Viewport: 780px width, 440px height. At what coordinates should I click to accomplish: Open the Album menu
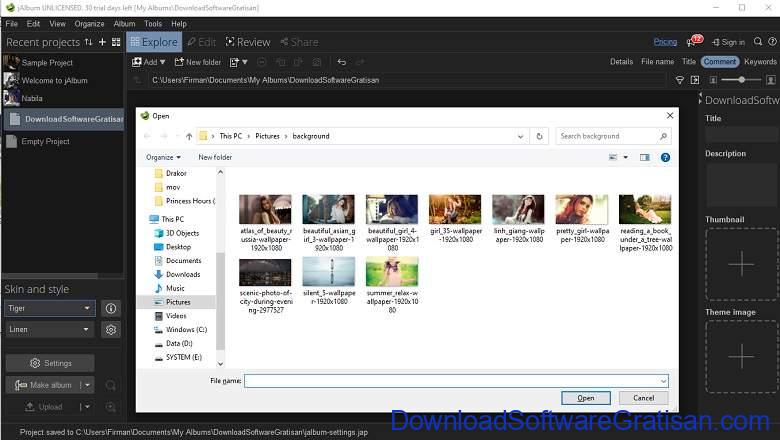124,24
